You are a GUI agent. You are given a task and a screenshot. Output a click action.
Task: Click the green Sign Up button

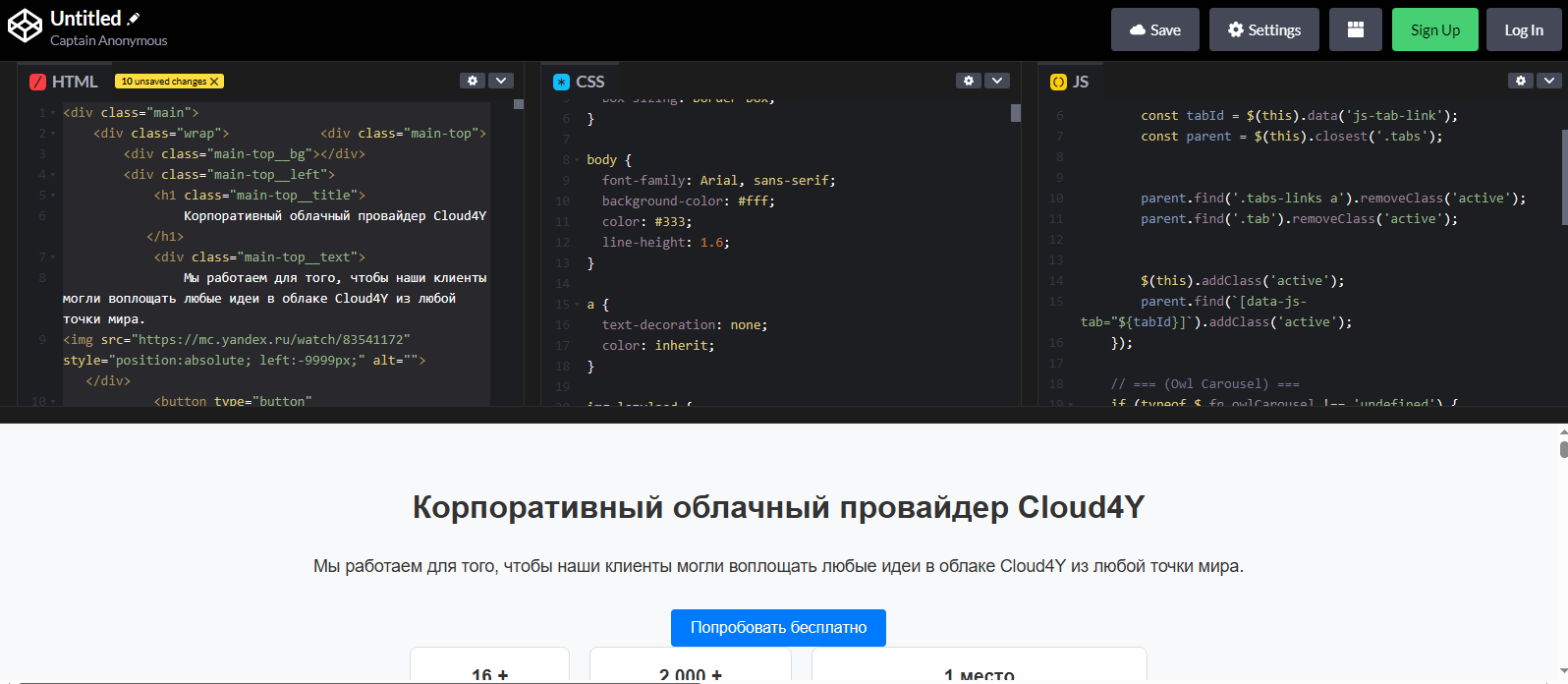pyautogui.click(x=1435, y=29)
